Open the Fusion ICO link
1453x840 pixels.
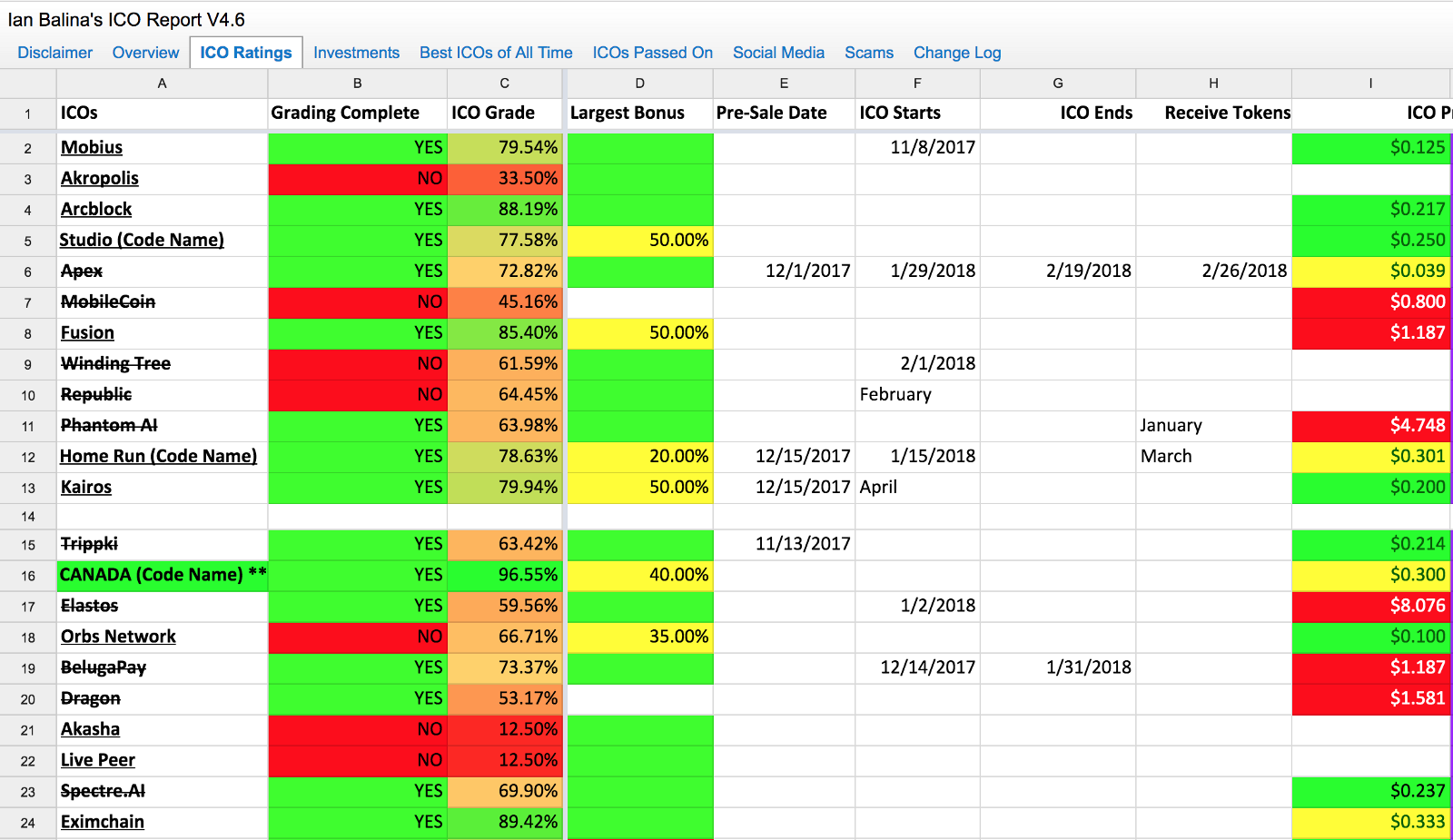click(x=87, y=332)
